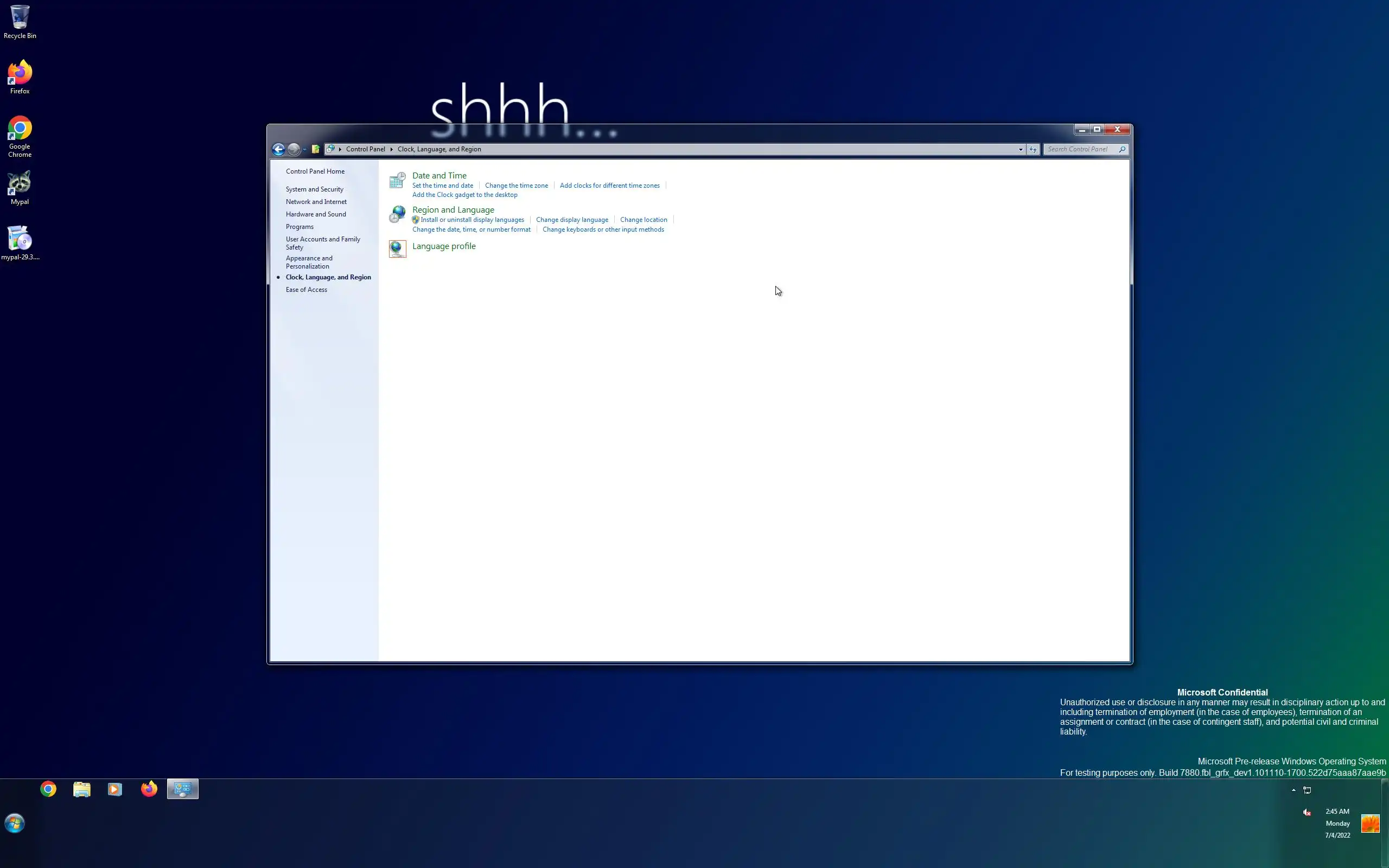Click the refresh button beside address bar
The width and height of the screenshot is (1389, 868).
(1033, 149)
